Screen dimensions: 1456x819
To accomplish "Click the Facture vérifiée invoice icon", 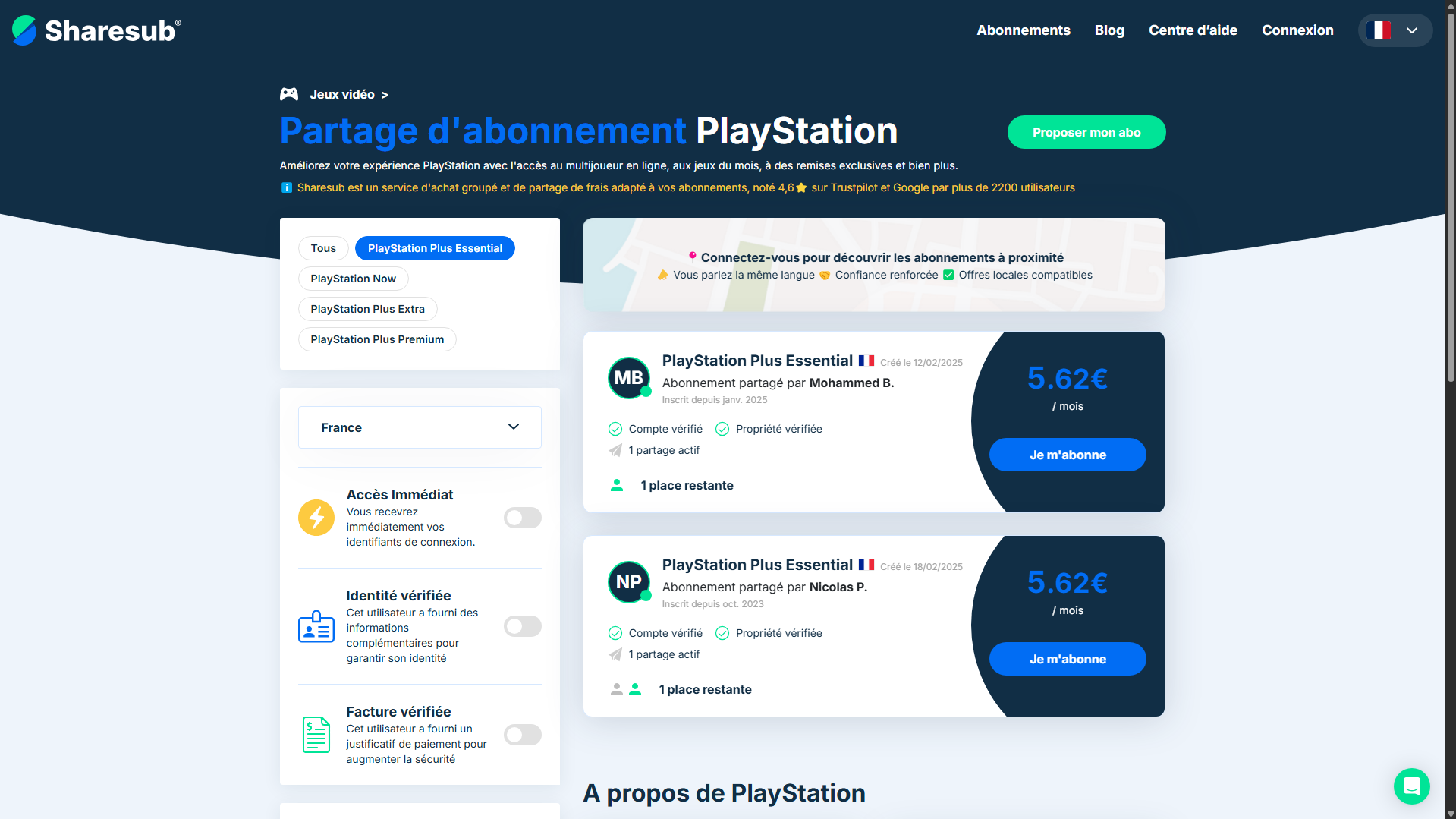I will pos(316,735).
